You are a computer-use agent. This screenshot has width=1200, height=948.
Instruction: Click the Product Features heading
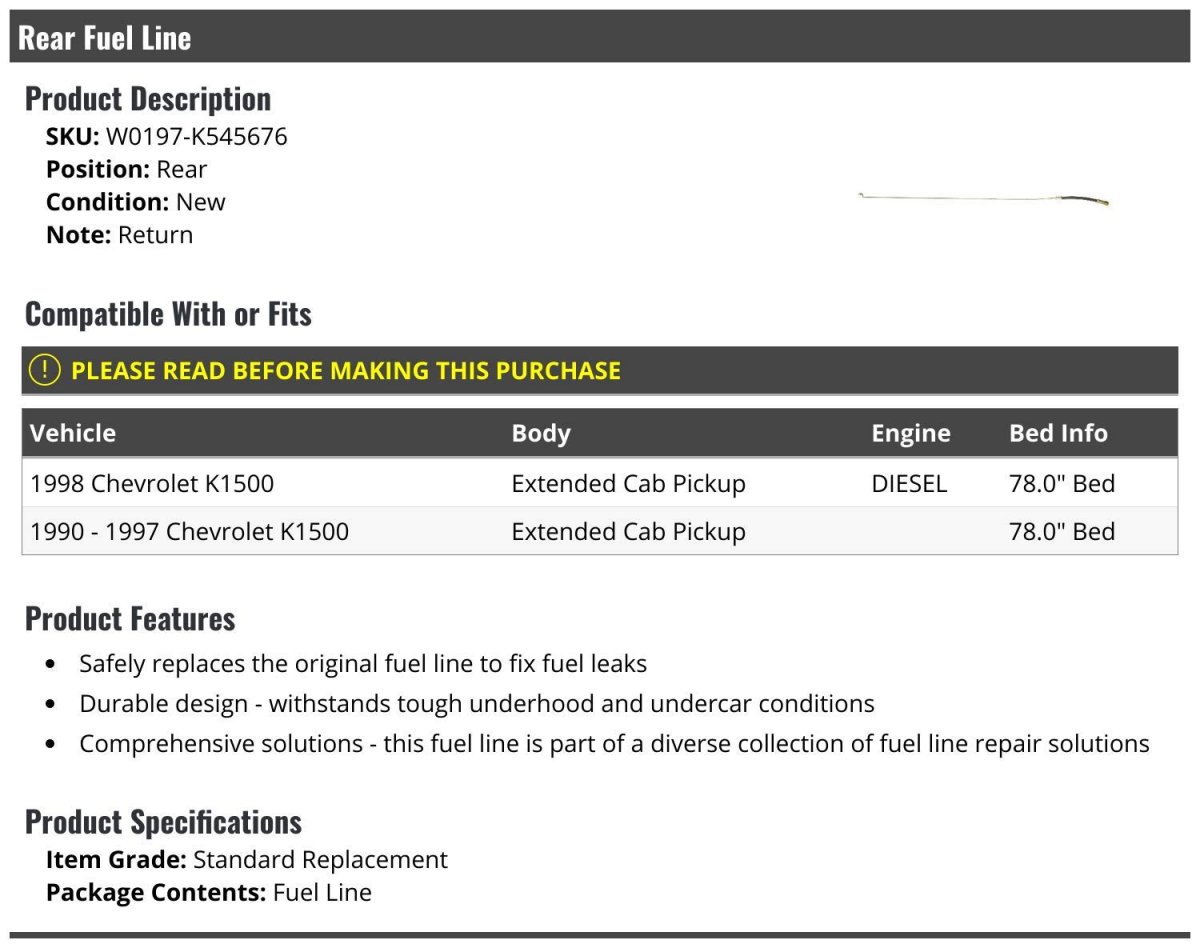point(130,619)
